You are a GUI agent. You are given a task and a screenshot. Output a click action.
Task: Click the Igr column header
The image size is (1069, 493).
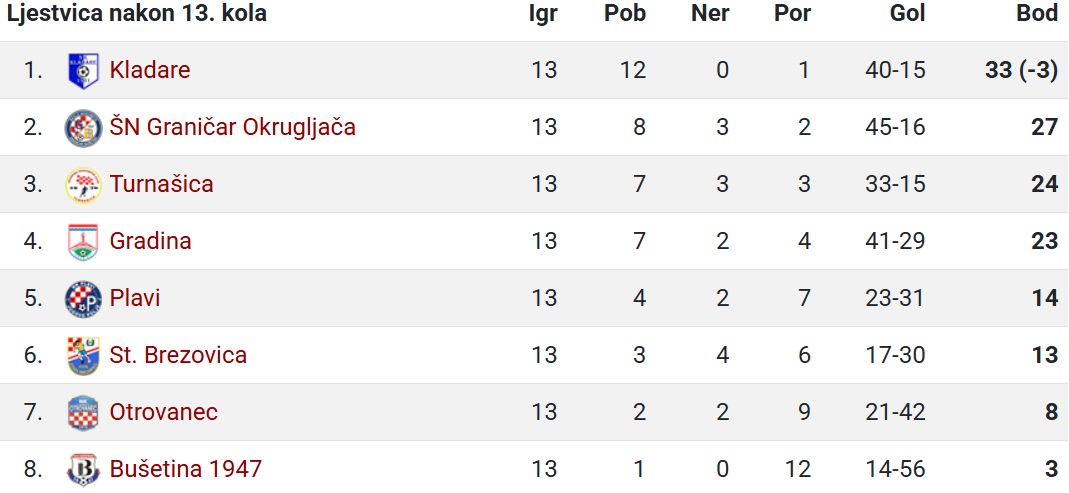[543, 14]
